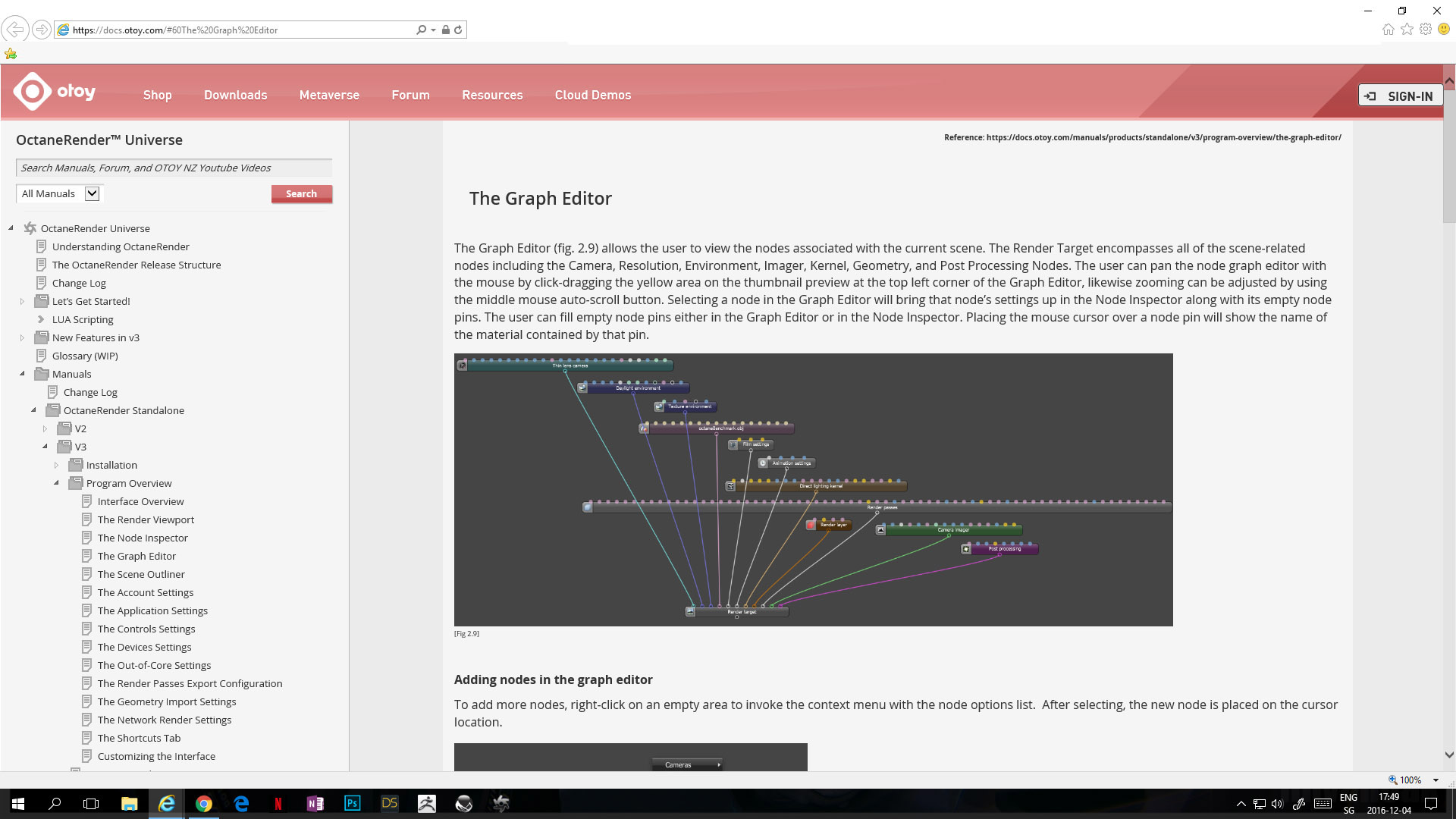Launch Photoshop from taskbar
This screenshot has height=819, width=1456.
(x=353, y=803)
